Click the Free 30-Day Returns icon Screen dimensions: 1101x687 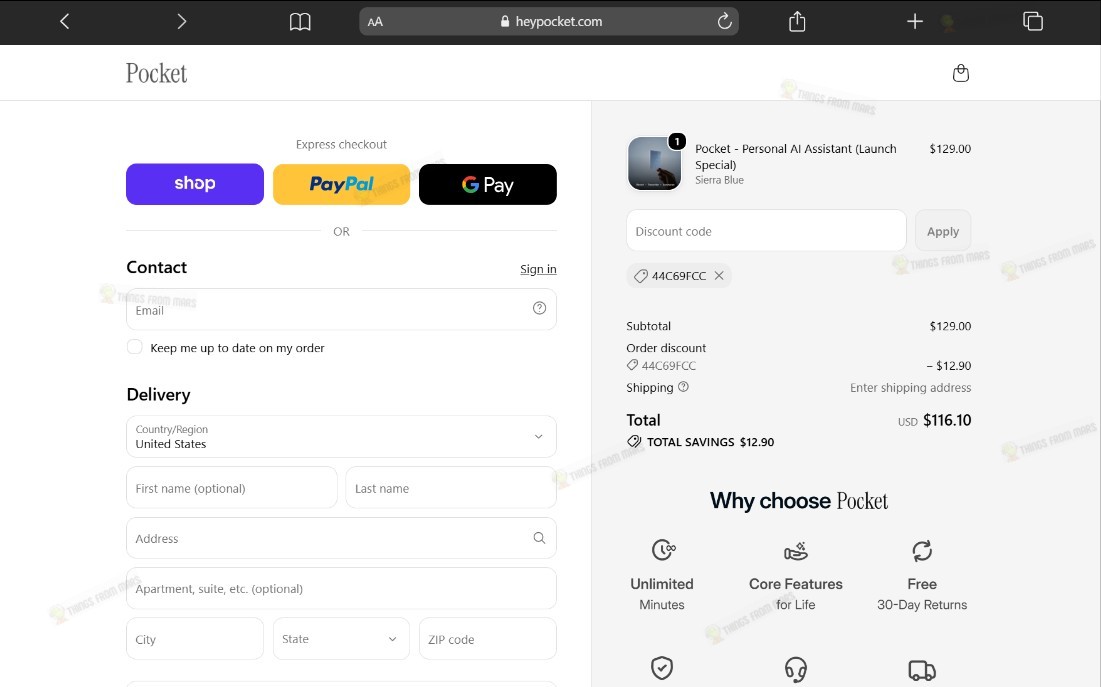[922, 551]
